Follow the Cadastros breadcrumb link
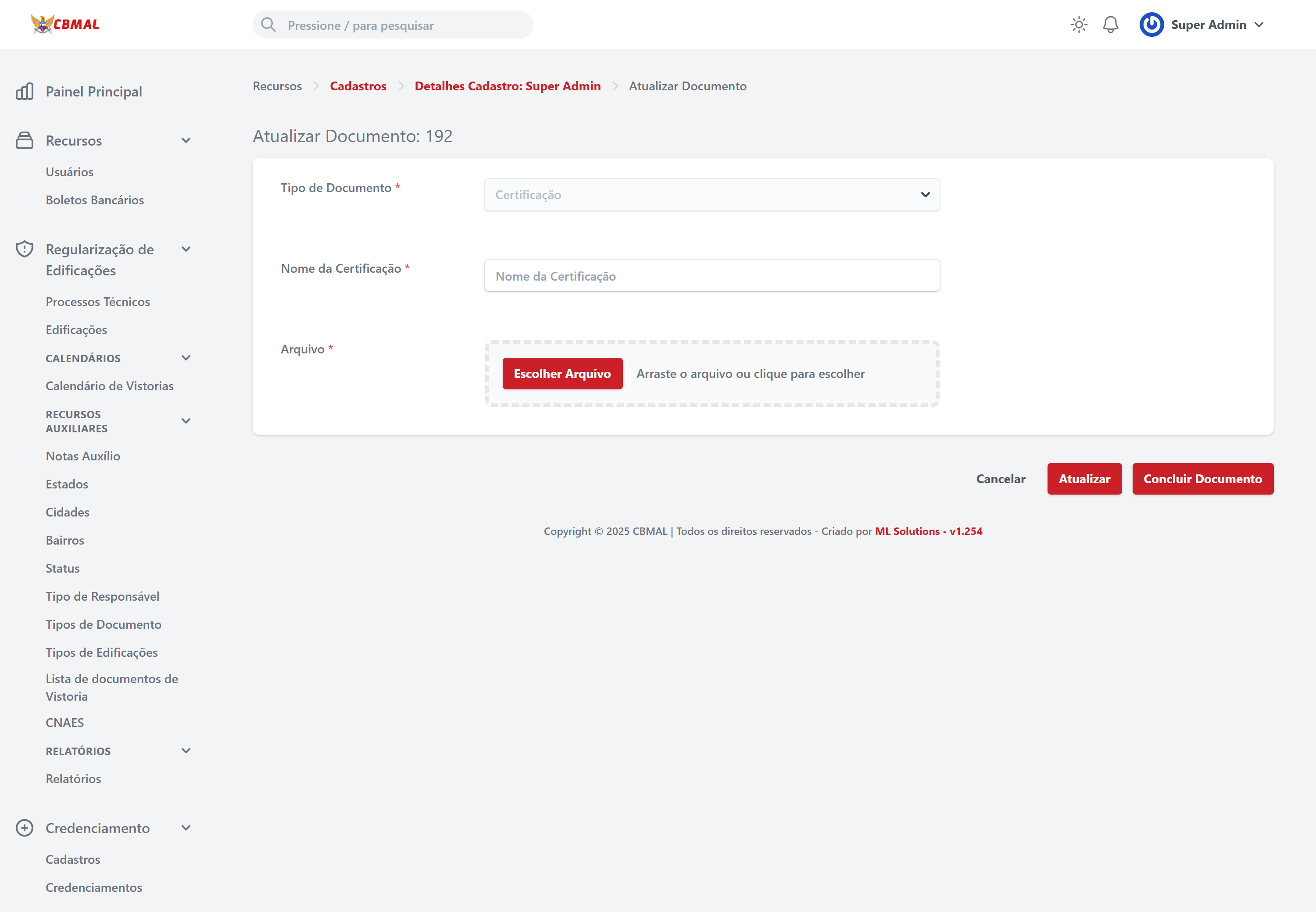The height and width of the screenshot is (912, 1316). pyautogui.click(x=358, y=86)
